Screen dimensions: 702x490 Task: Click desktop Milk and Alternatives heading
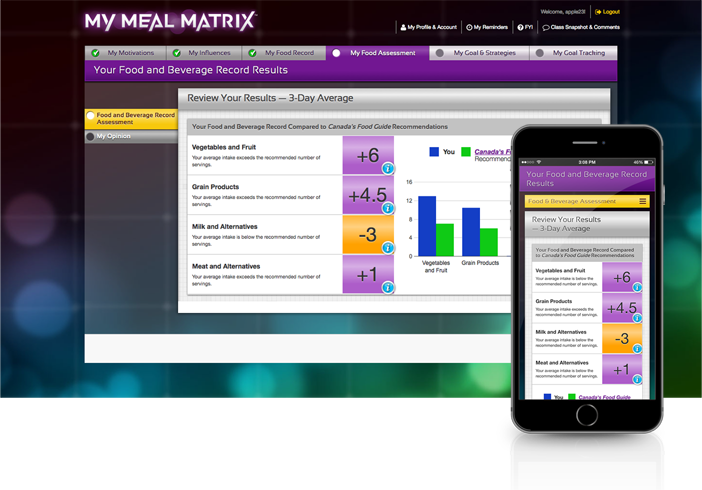click(225, 227)
